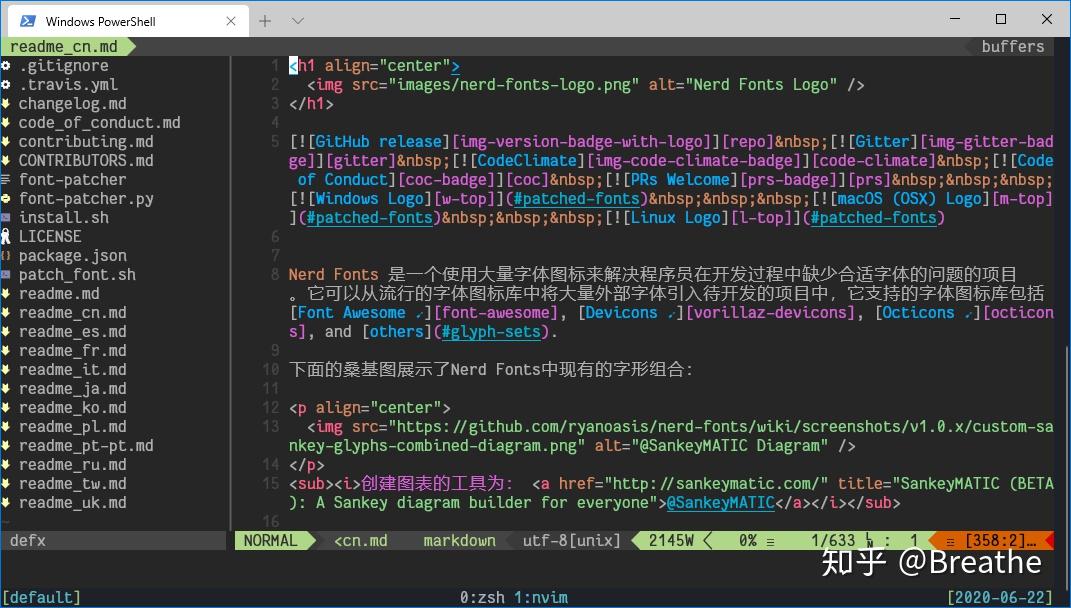Click the markdown icon beside readme_ja.md
Screen dimensions: 1071x608
[8, 388]
